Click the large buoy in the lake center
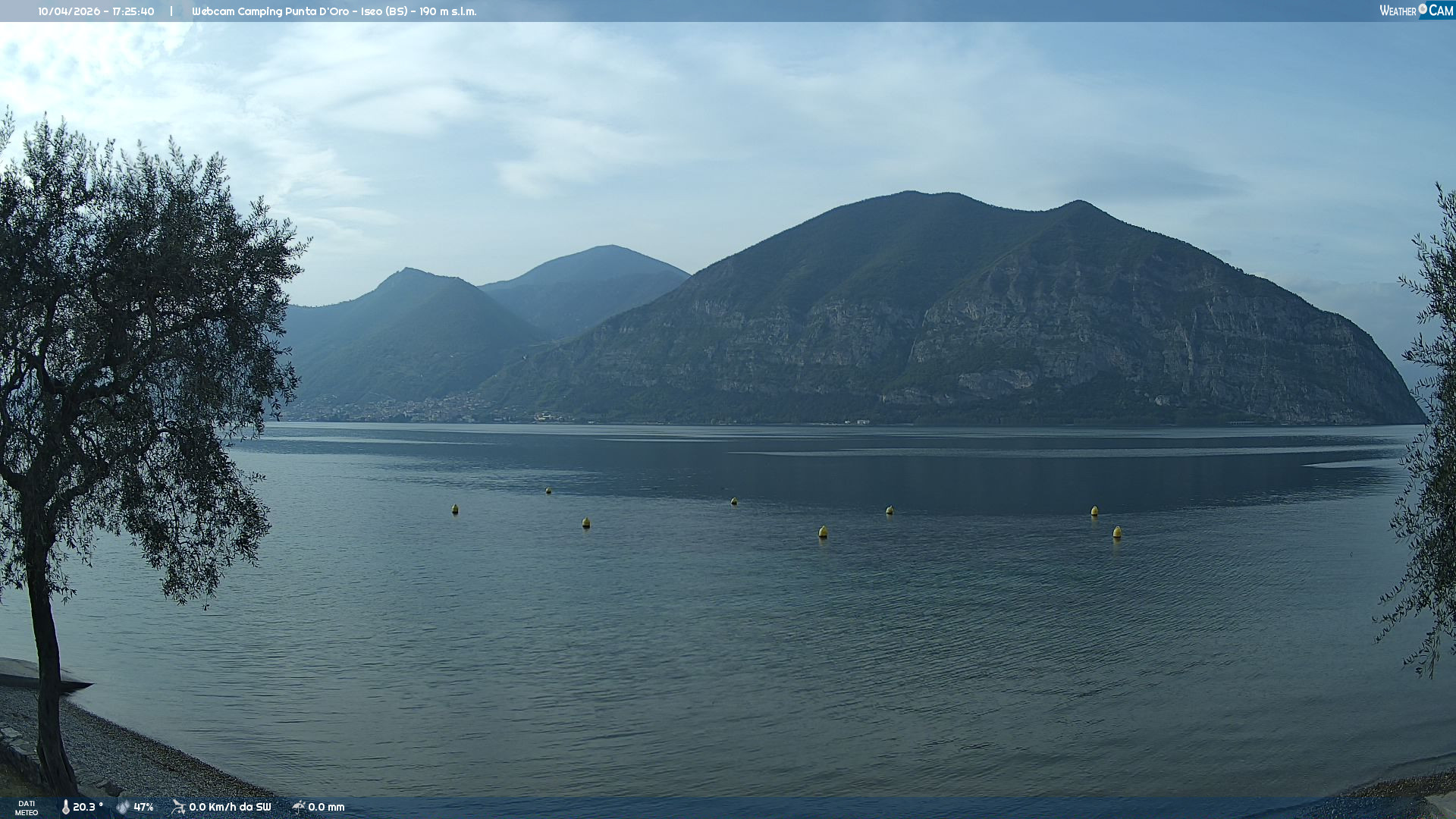This screenshot has height=819, width=1456. click(823, 532)
